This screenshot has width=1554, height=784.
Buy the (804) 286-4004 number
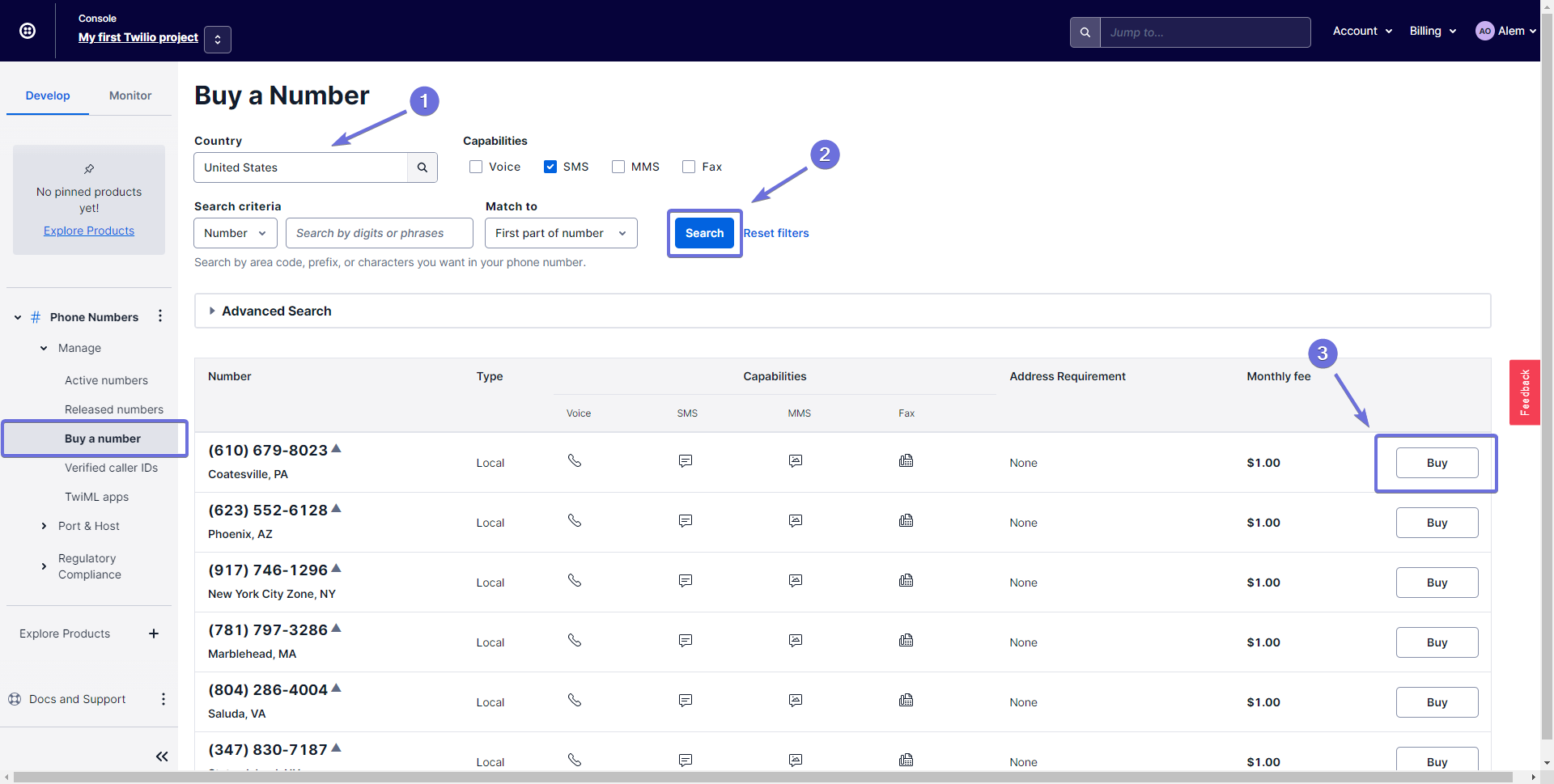(x=1437, y=702)
